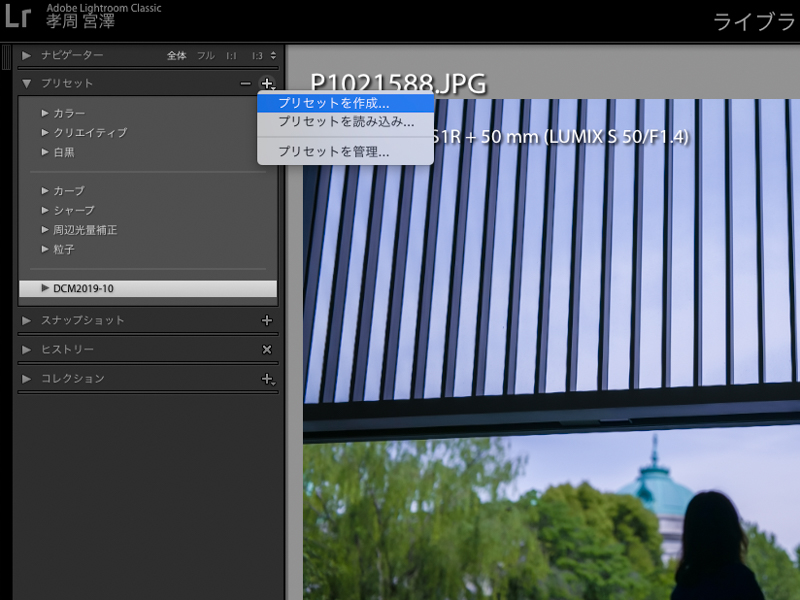Open navigator zoom ratio stepper arrows
The height and width of the screenshot is (600, 800).
(x=273, y=56)
